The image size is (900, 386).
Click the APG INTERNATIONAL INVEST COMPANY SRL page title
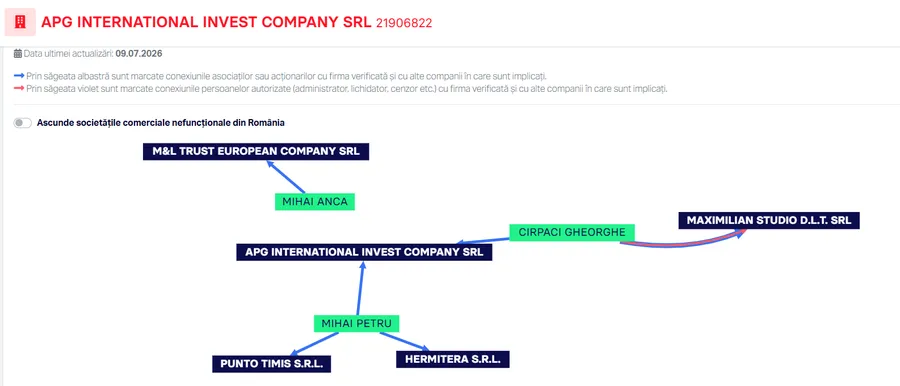pos(206,22)
